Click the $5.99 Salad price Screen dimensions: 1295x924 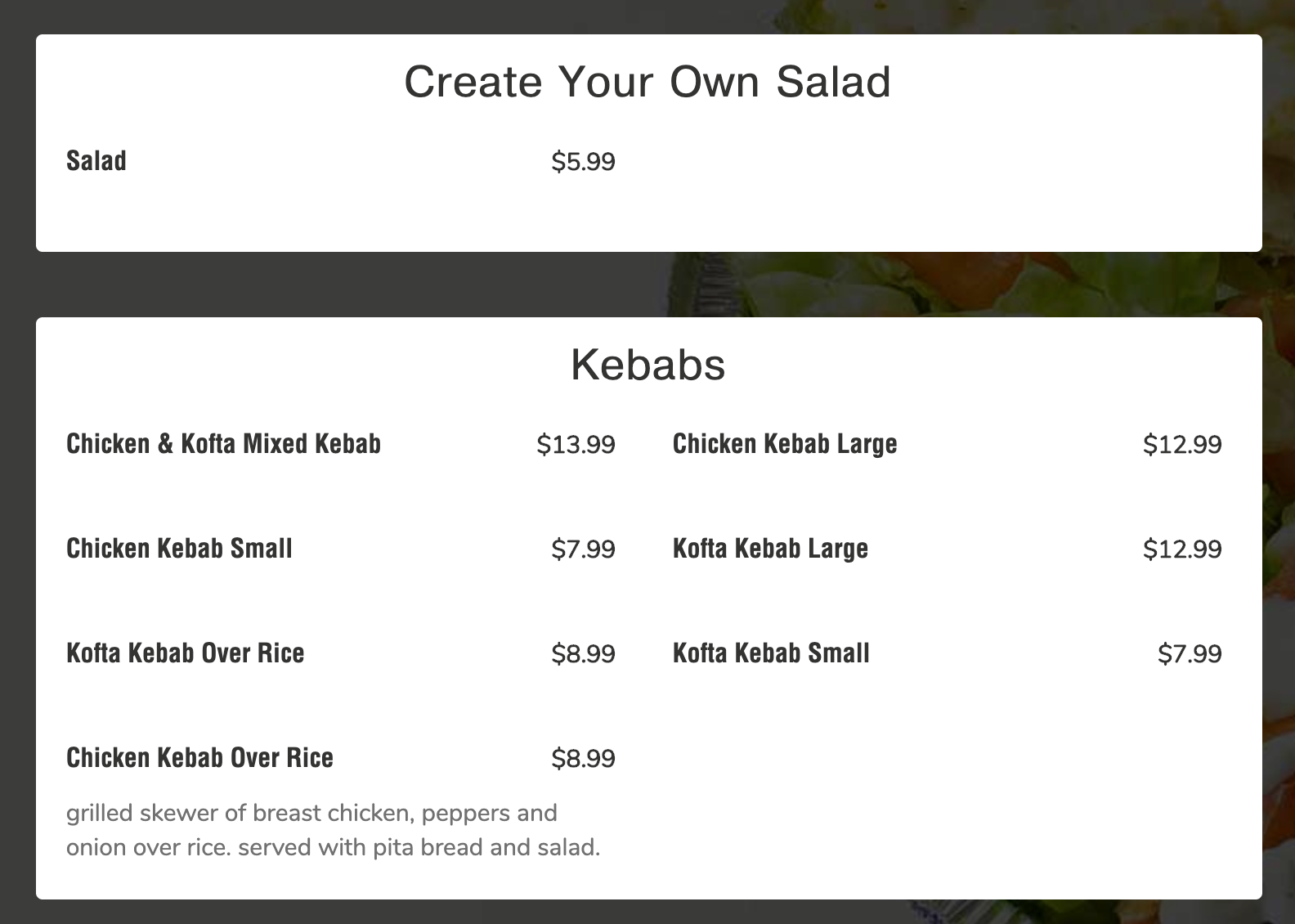point(583,162)
